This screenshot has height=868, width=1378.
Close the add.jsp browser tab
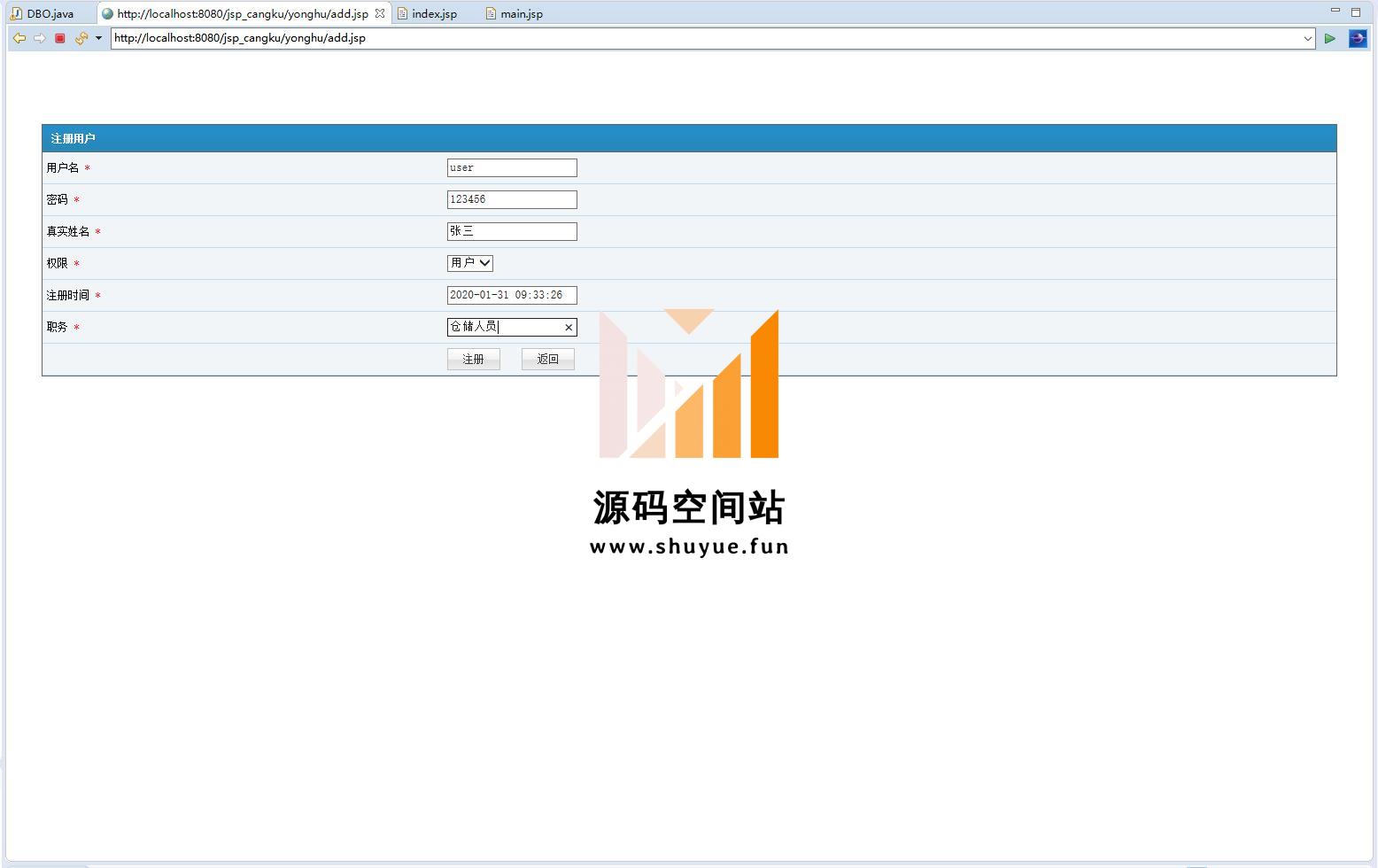click(380, 13)
